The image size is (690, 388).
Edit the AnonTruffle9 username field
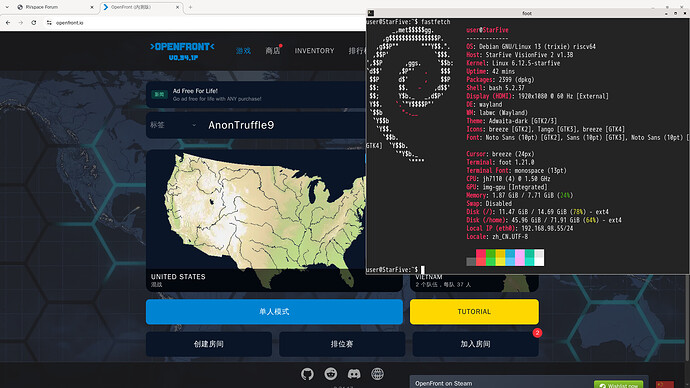[x=284, y=125]
